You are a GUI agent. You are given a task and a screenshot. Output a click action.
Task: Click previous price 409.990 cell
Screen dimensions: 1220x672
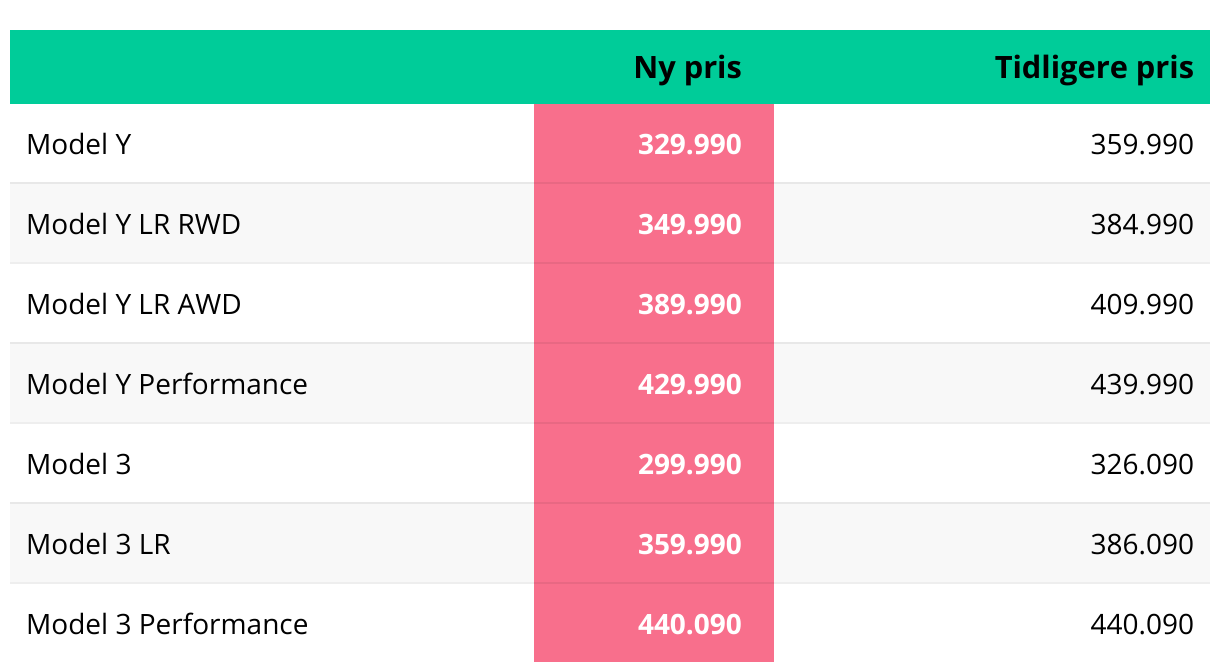pos(1142,304)
